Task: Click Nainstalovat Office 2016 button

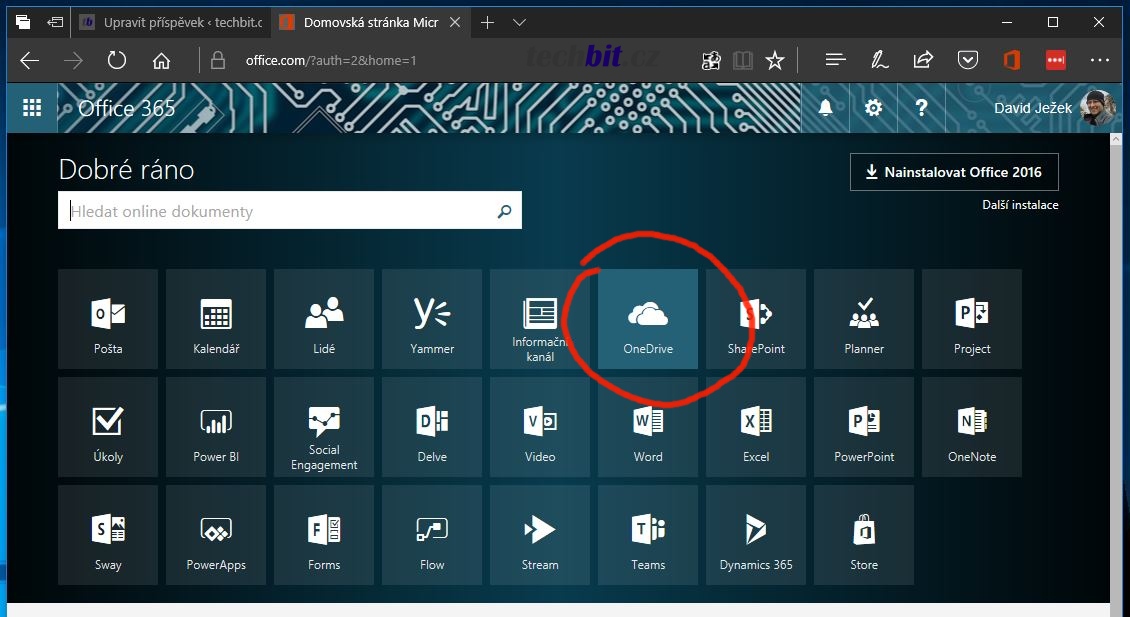Action: coord(953,172)
